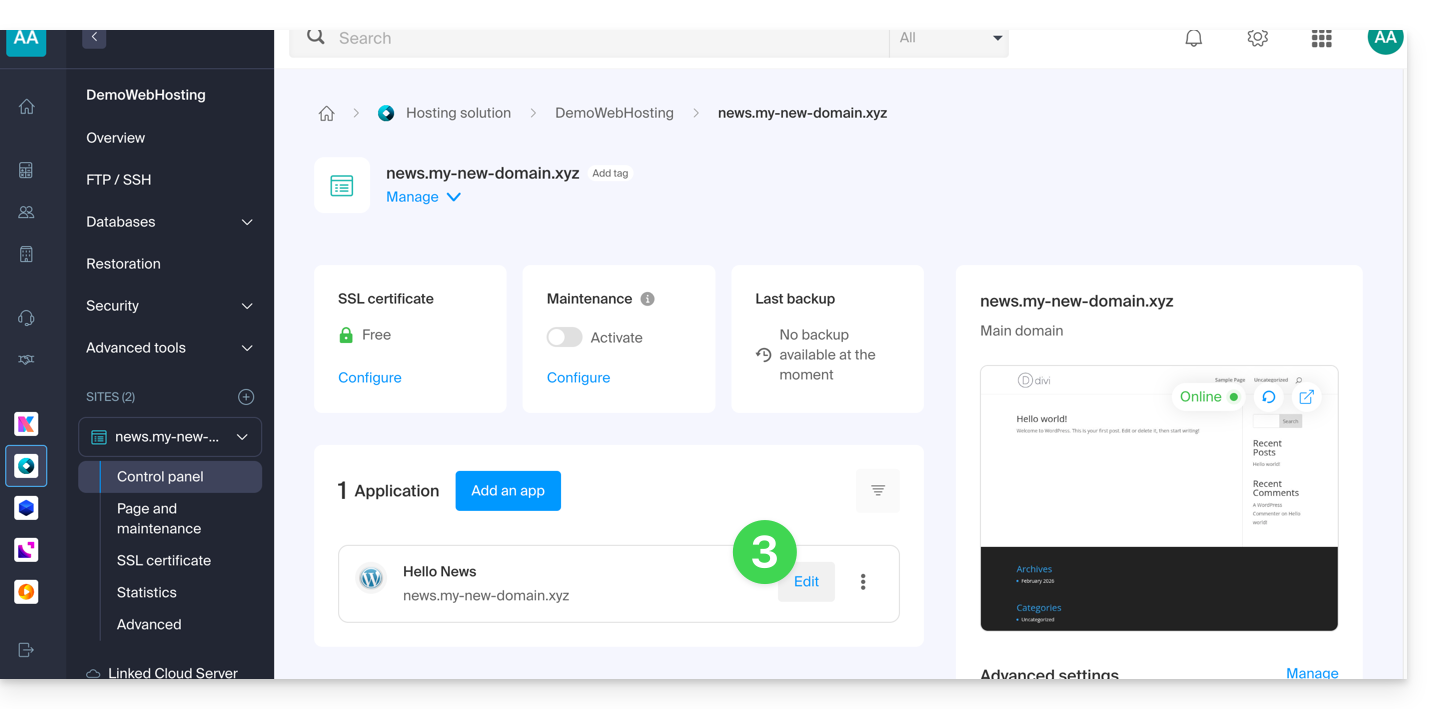This screenshot has height=709, width=1437.
Task: Open the Hello News three-dot menu
Action: 863,582
